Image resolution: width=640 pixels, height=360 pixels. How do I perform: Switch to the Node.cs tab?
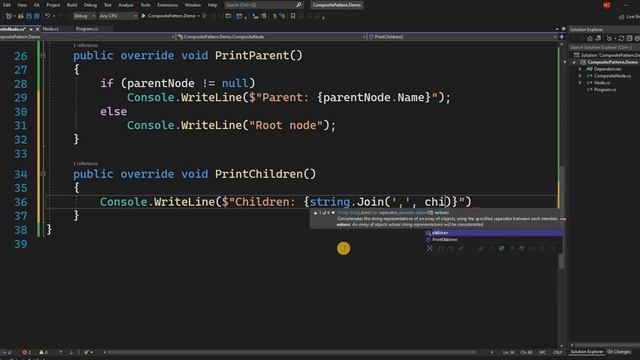[51, 29]
